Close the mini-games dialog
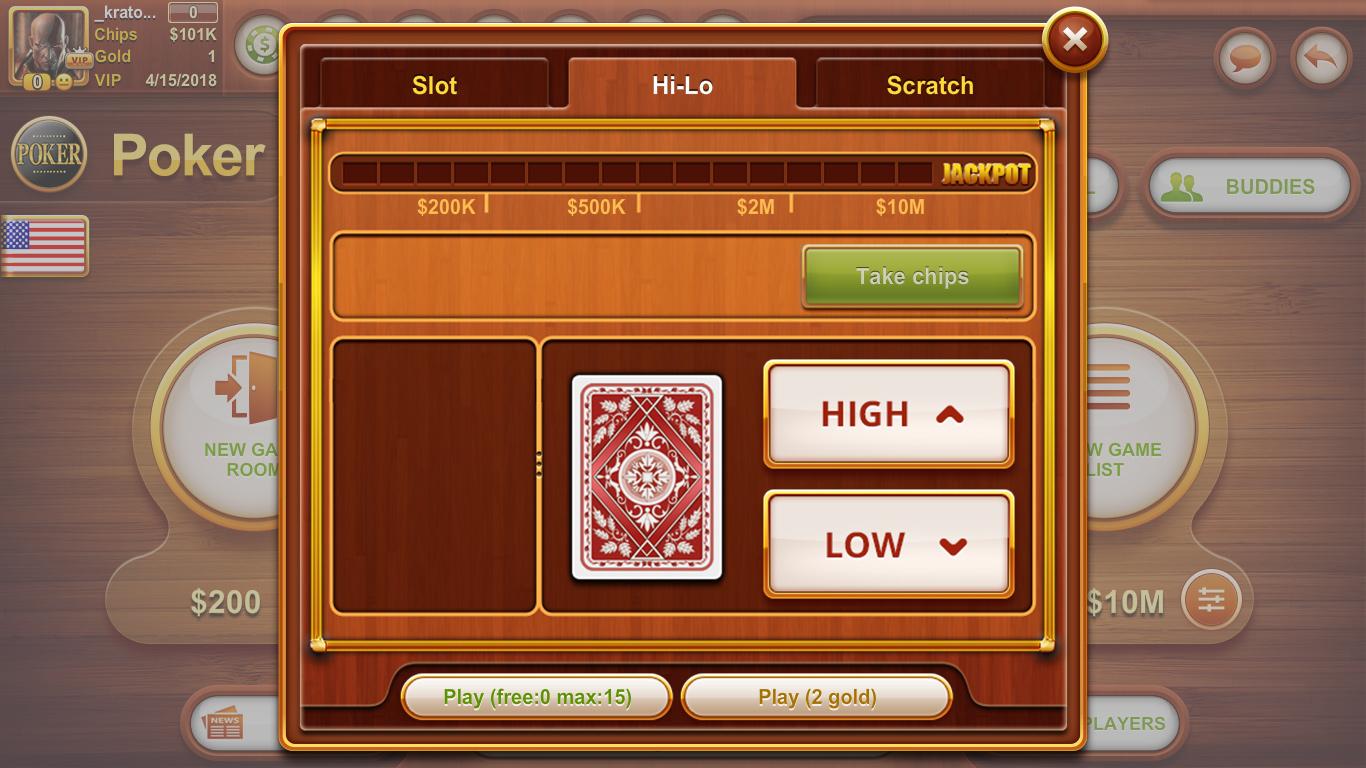Screen dimensions: 1366x768 click(1075, 39)
